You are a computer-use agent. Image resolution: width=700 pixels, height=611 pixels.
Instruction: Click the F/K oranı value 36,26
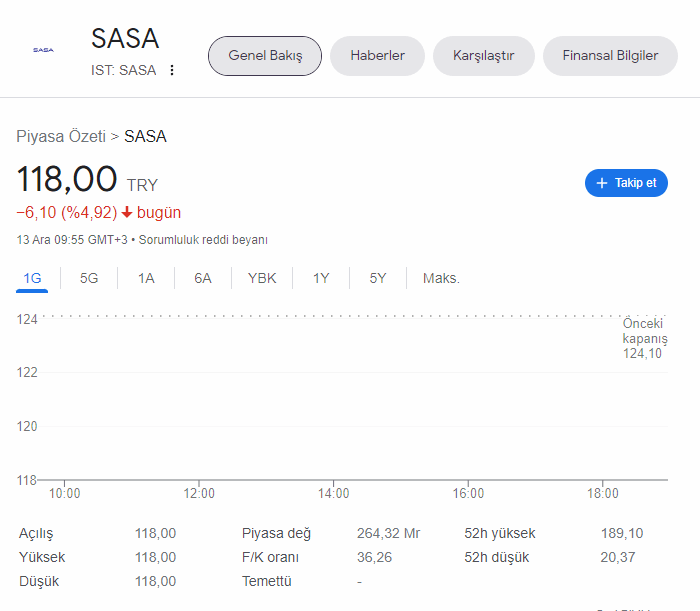click(x=374, y=557)
